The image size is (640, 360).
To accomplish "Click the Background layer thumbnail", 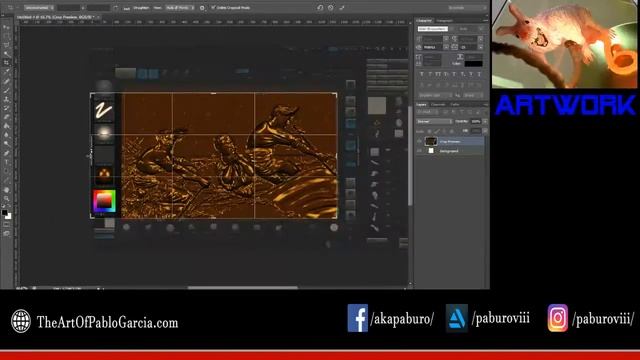I will [431, 151].
